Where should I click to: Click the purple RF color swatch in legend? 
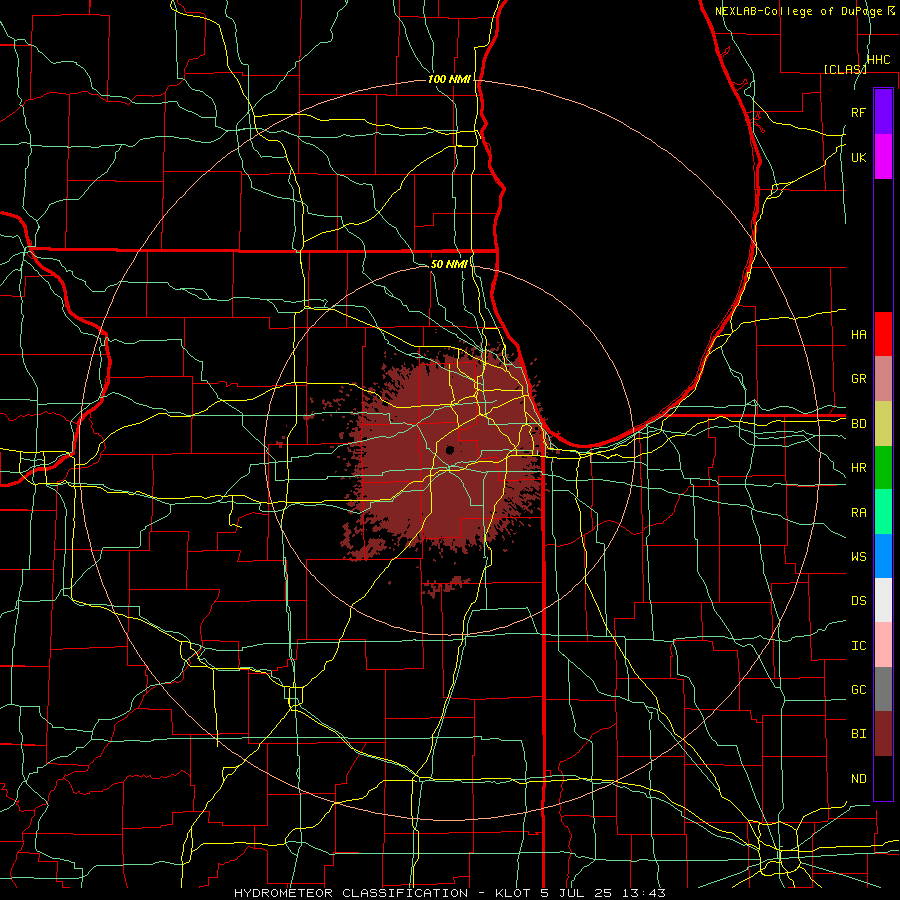click(x=883, y=112)
